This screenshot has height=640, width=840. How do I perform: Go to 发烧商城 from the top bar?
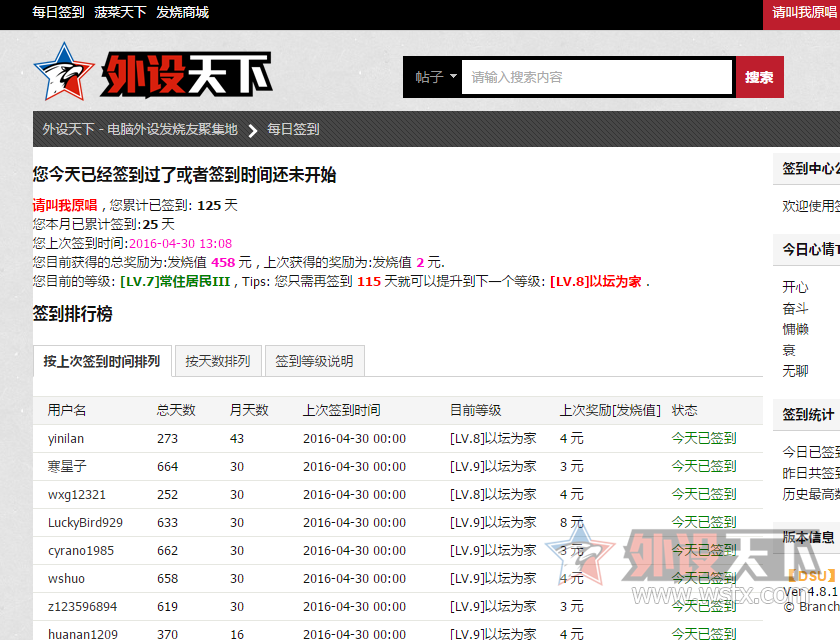pyautogui.click(x=182, y=13)
